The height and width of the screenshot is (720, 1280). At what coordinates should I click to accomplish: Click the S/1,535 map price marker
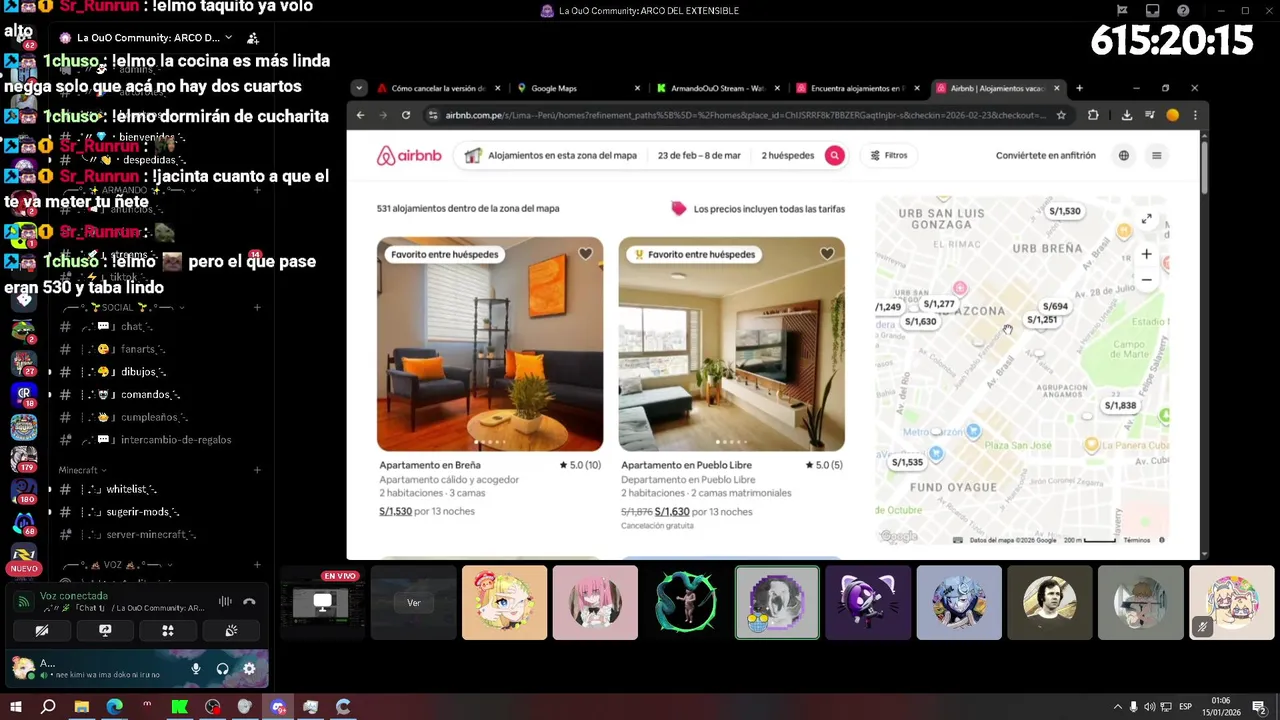click(907, 462)
